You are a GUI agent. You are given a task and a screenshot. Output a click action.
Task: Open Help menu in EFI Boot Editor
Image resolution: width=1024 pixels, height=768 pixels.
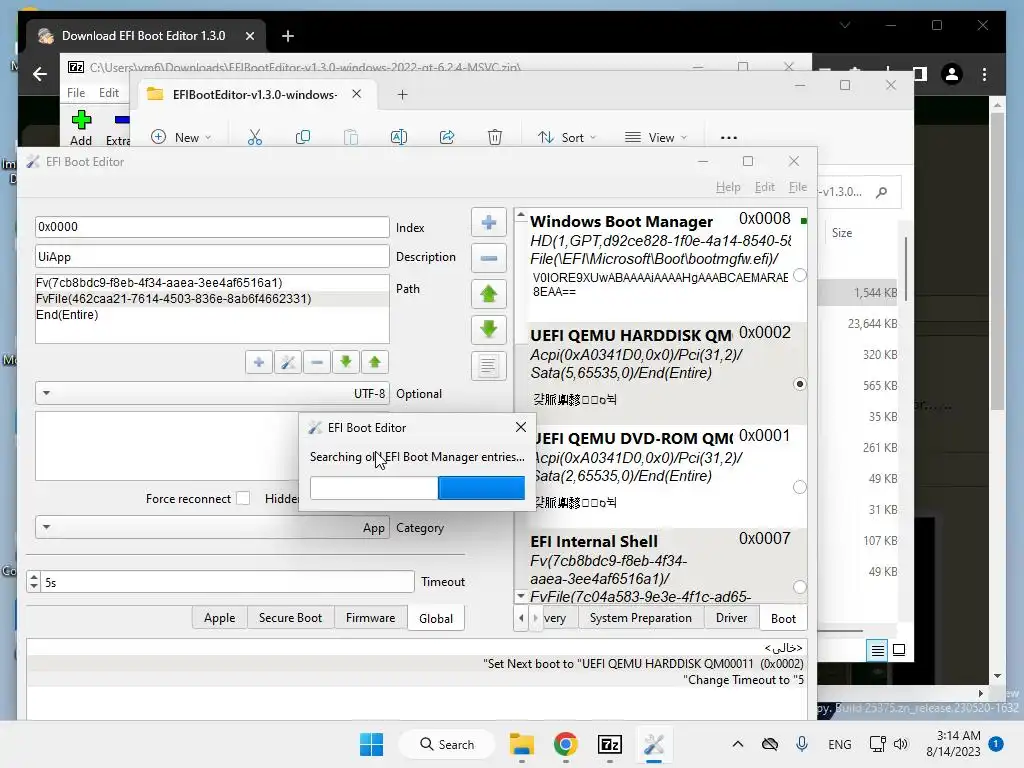point(728,187)
